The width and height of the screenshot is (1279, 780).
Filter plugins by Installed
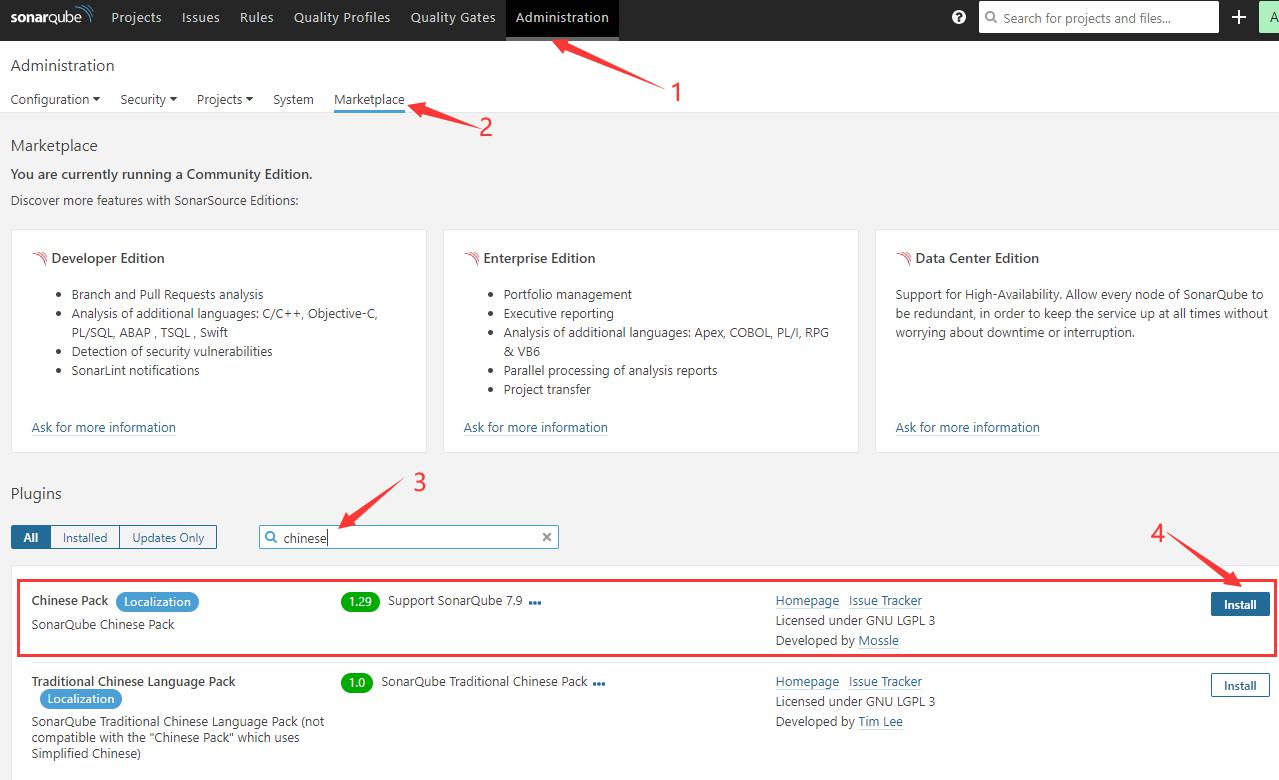coord(85,537)
